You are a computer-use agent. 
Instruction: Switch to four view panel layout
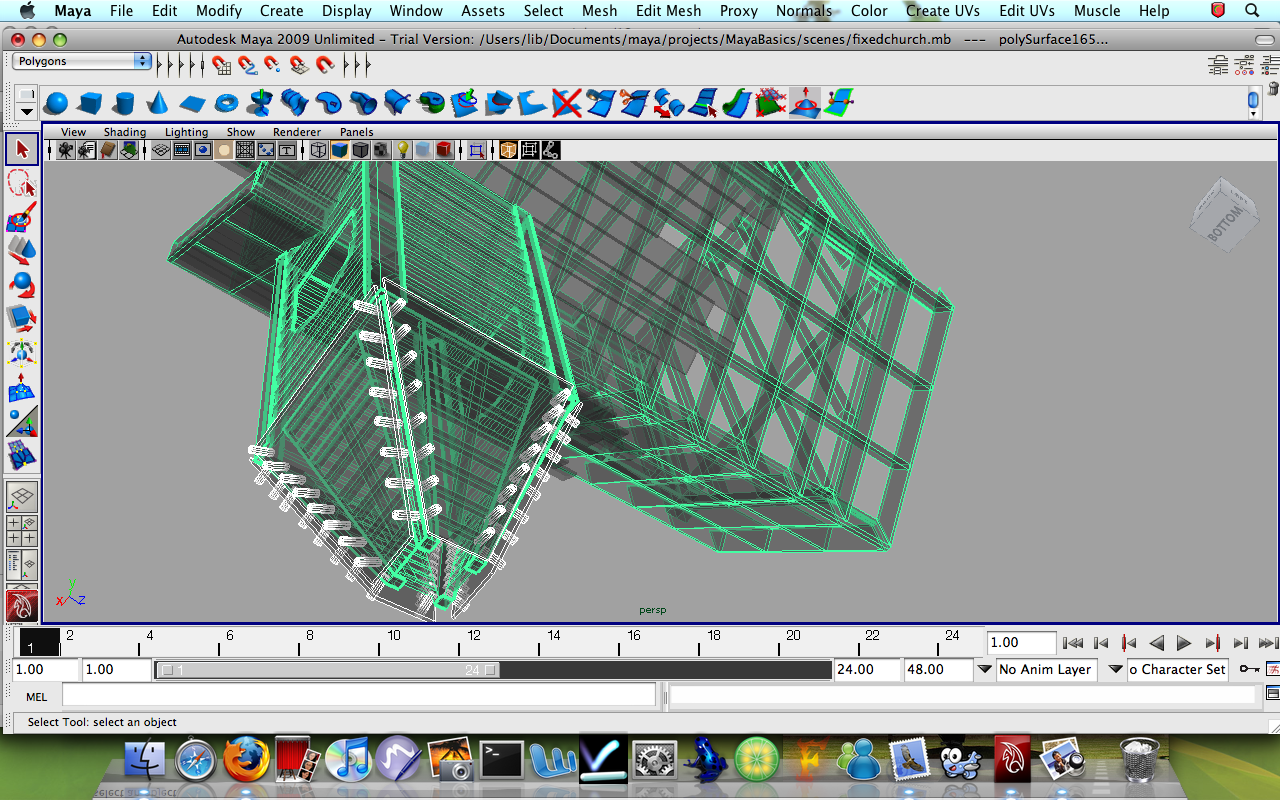click(x=22, y=531)
